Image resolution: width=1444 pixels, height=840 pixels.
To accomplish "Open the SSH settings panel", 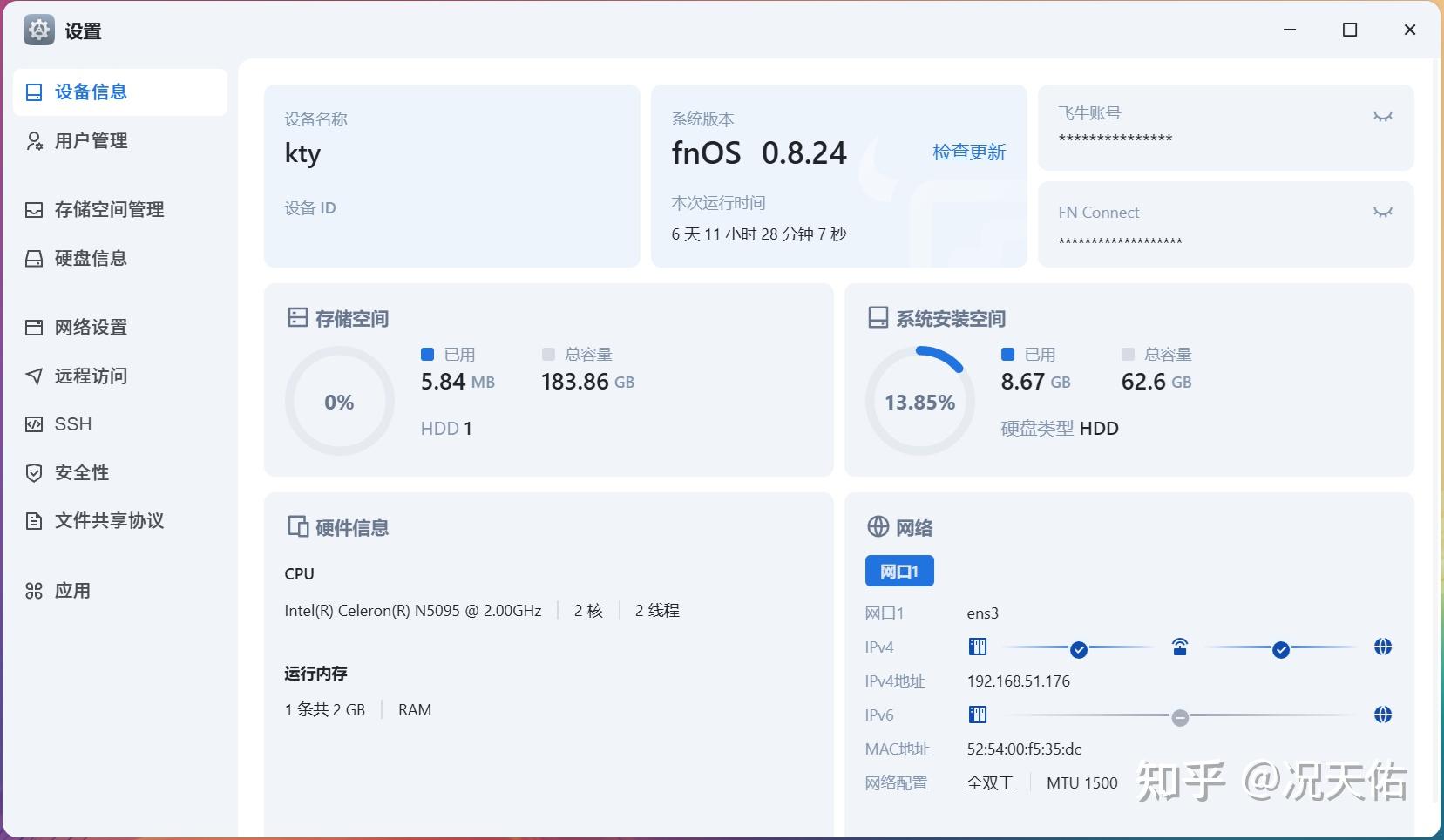I will pos(73,424).
